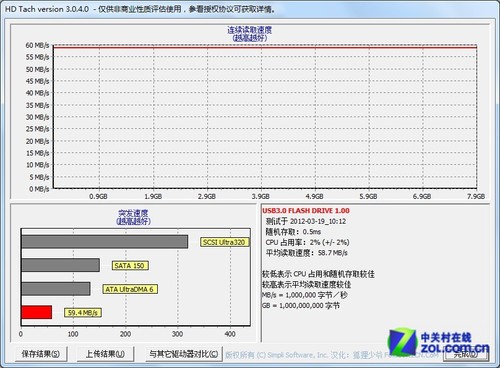This screenshot has width=500, height=368.
Task: Click the CPU 占用率 2% result line
Action: point(307,242)
